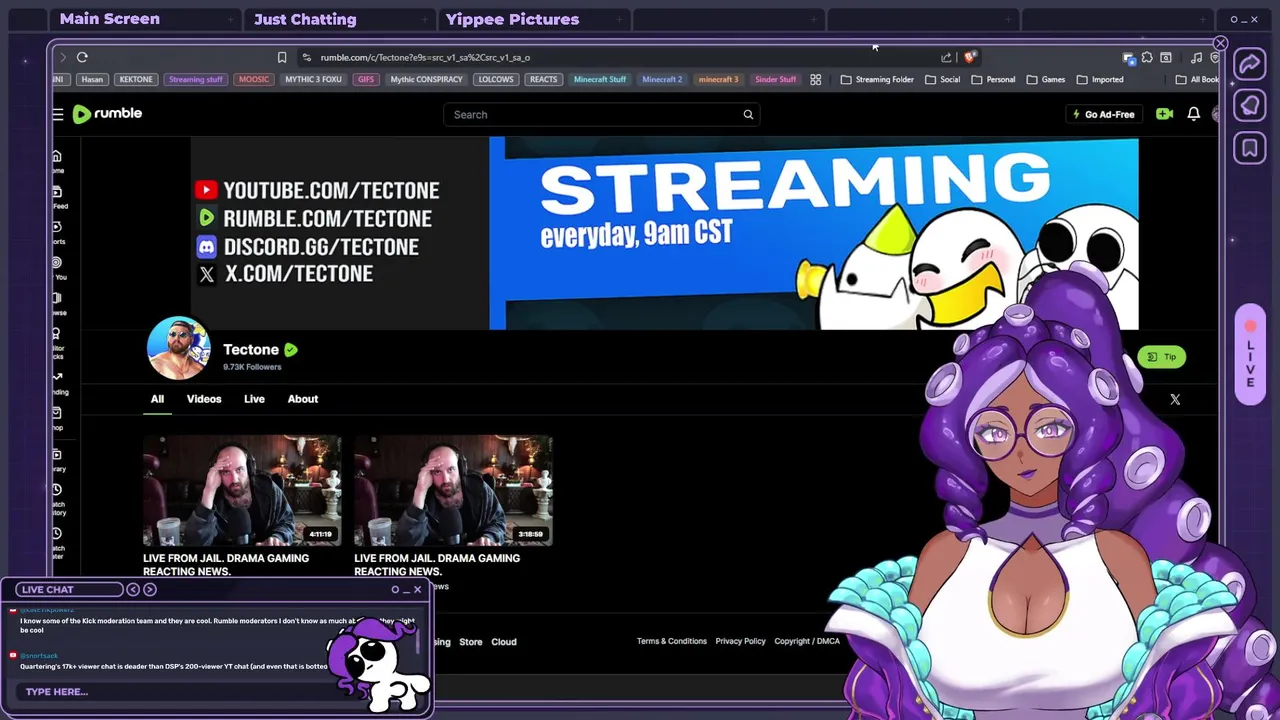
Task: Open the Home icon in Rumble sidebar
Action: pyautogui.click(x=57, y=156)
